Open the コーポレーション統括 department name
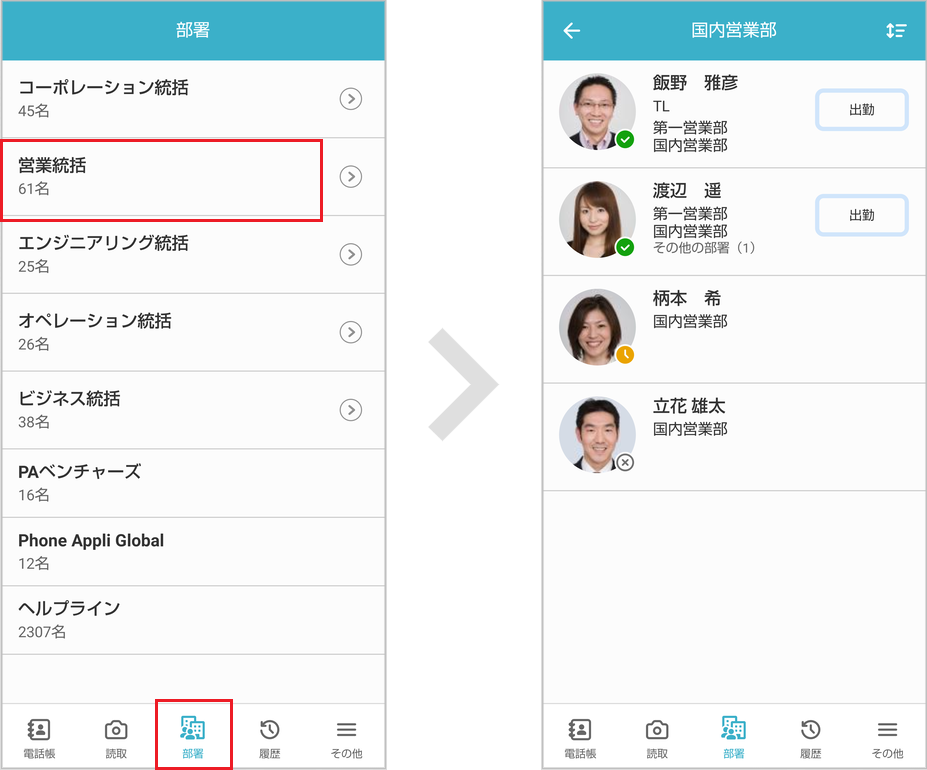927x770 pixels. [103, 88]
